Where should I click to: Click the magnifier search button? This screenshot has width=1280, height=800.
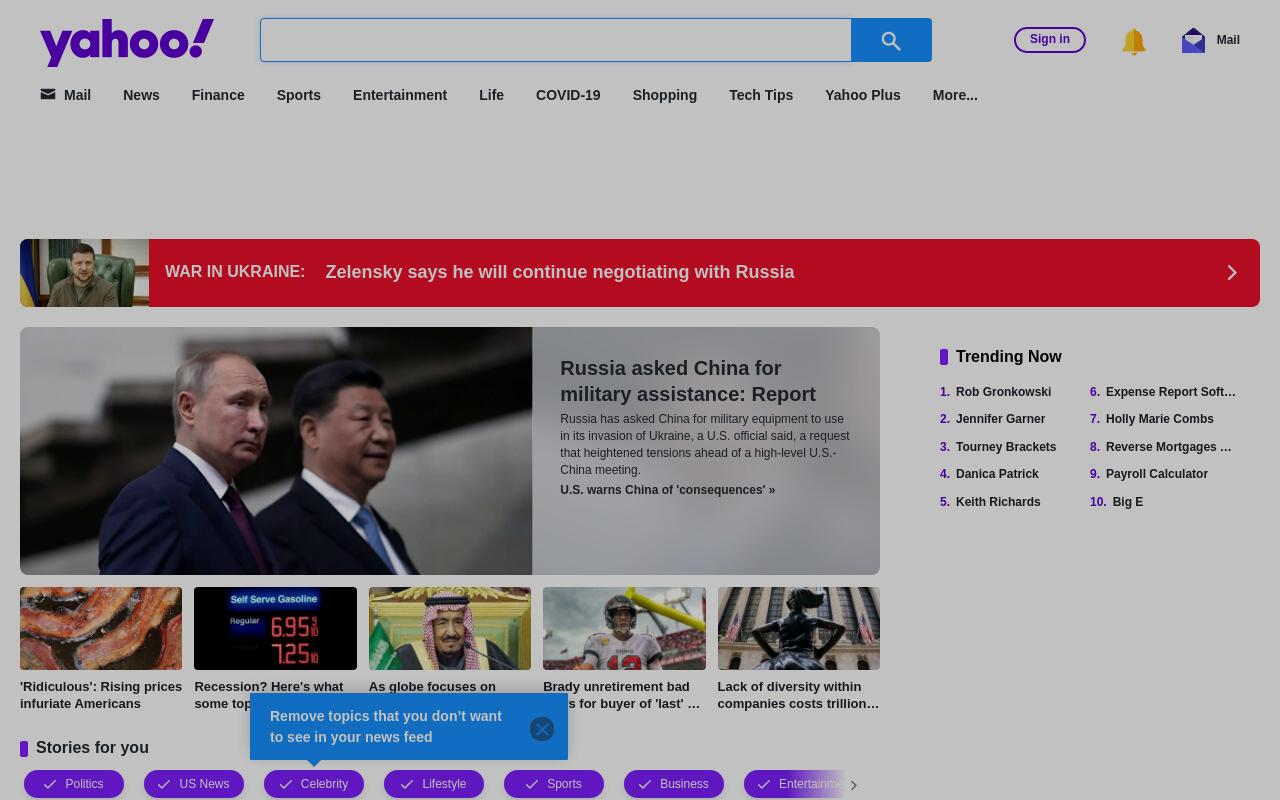891,40
